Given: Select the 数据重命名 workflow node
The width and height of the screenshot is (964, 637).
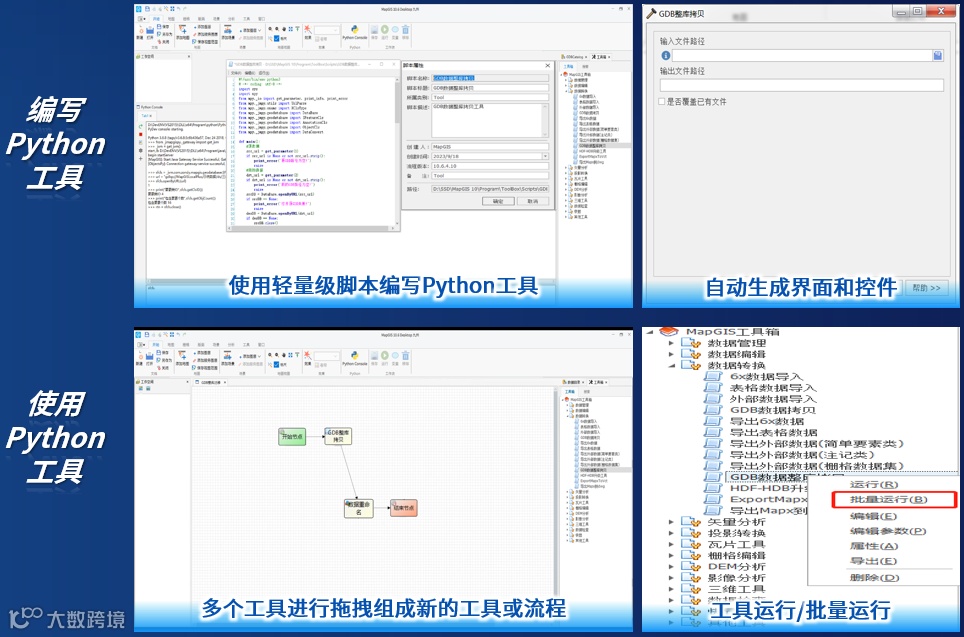Looking at the screenshot, I should pyautogui.click(x=358, y=508).
